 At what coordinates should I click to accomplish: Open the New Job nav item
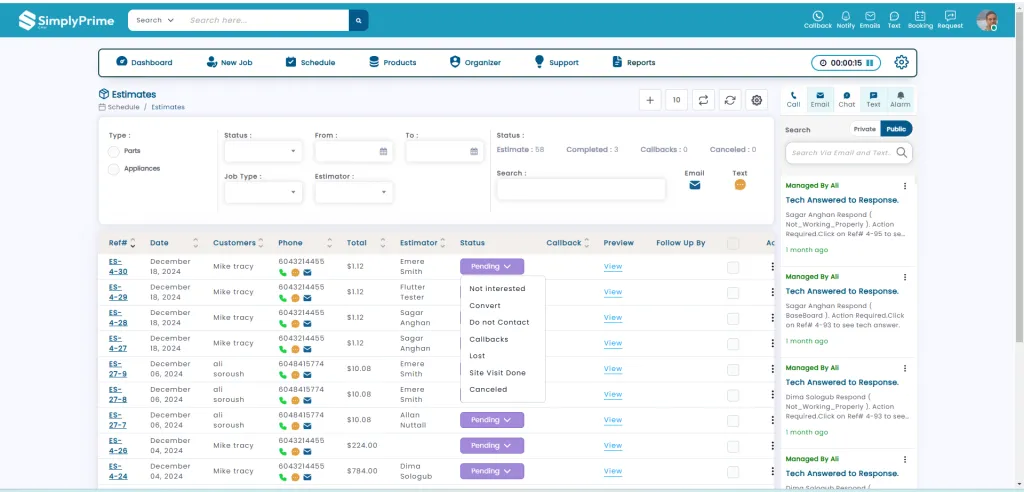(x=229, y=63)
